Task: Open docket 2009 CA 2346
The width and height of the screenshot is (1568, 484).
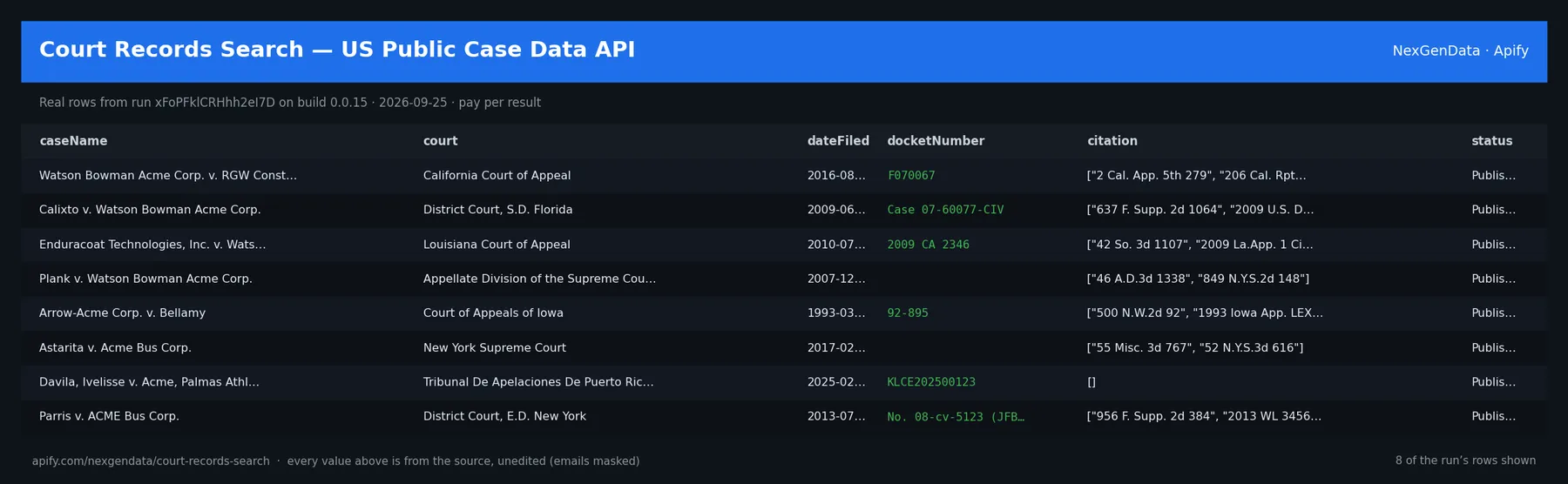Action: coord(928,245)
